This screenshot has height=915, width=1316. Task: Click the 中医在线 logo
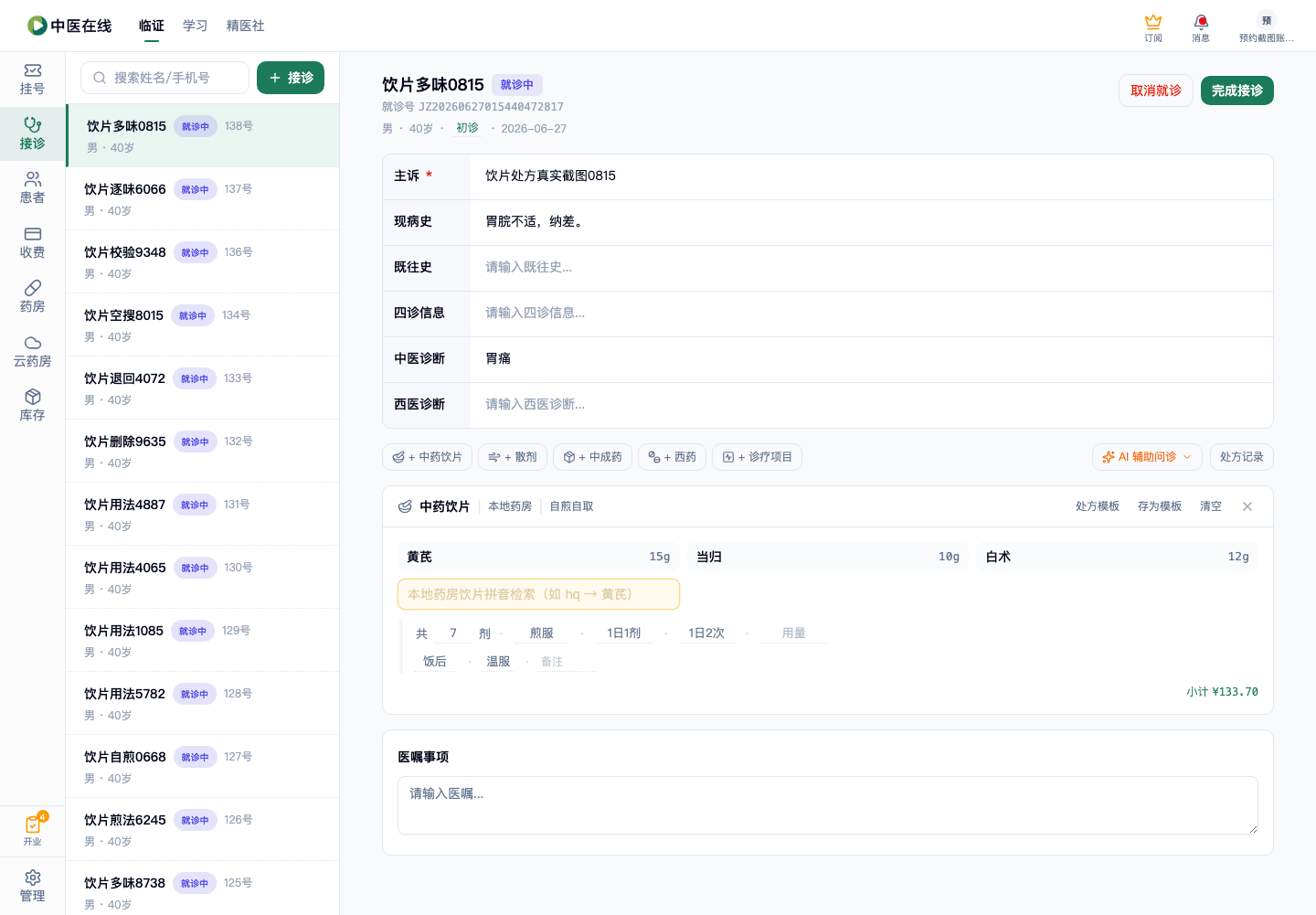[x=69, y=26]
